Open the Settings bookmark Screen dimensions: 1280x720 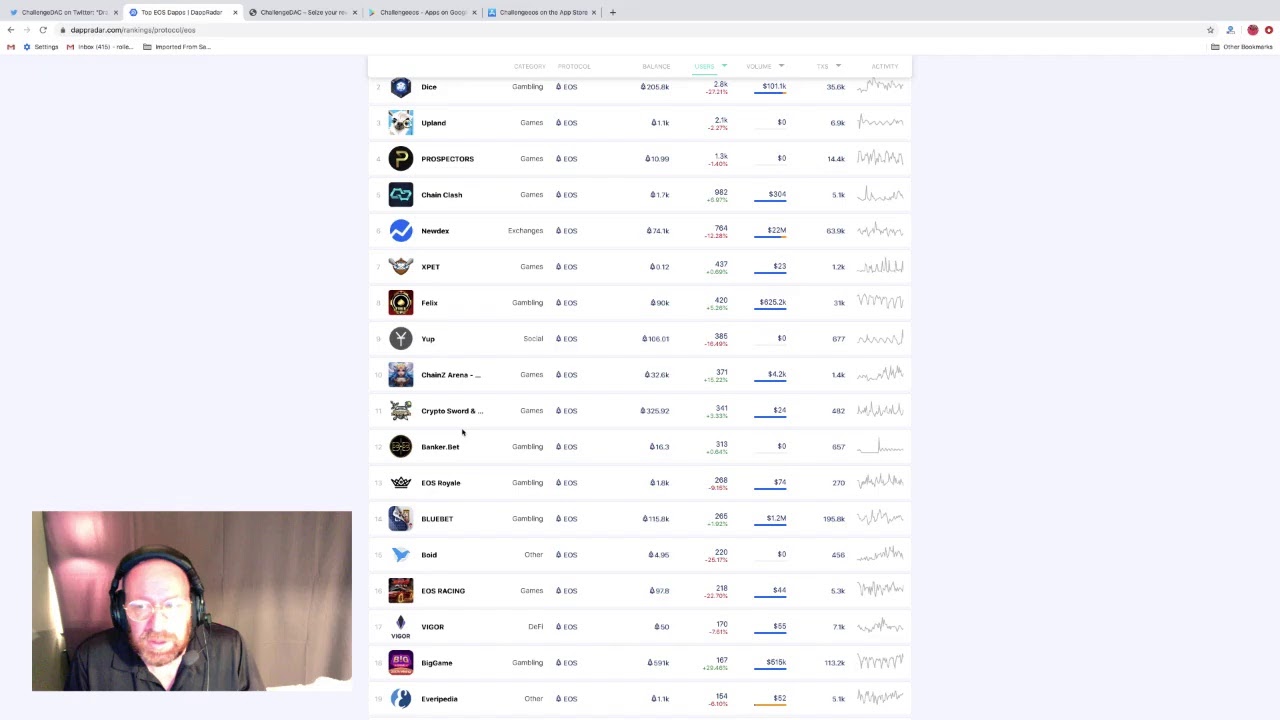(40, 47)
